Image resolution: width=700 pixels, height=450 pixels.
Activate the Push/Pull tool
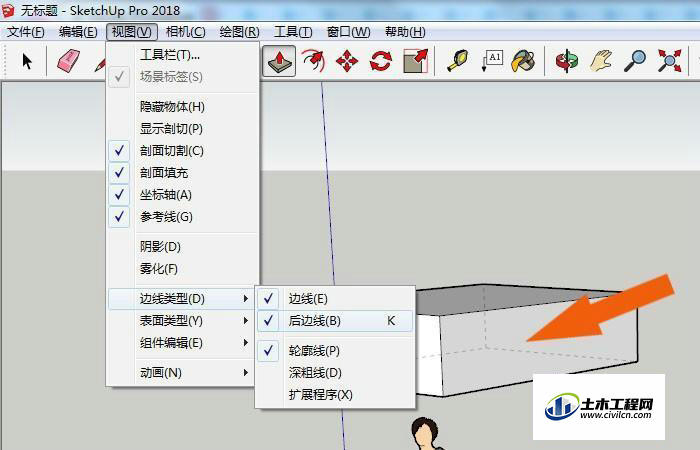pos(279,61)
